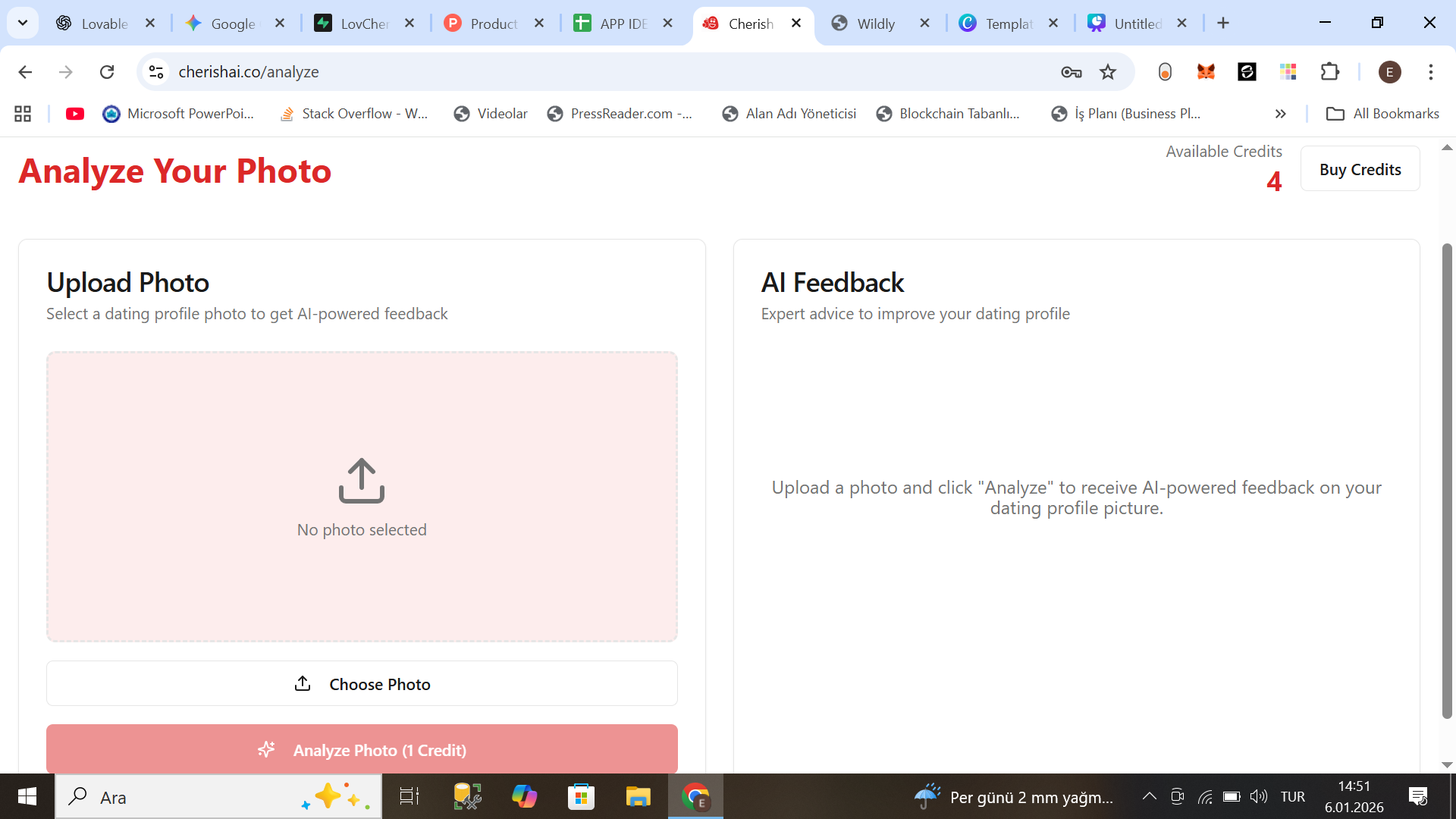Open the tab search chevron
The height and width of the screenshot is (819, 1456).
coord(23,23)
